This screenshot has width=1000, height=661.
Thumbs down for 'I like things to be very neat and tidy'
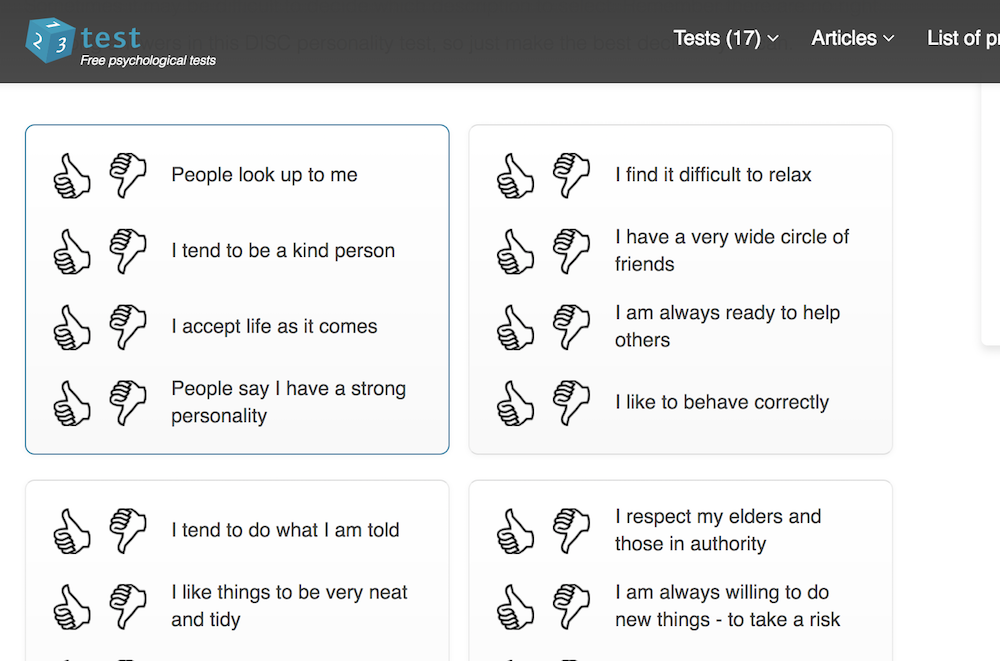click(x=128, y=607)
